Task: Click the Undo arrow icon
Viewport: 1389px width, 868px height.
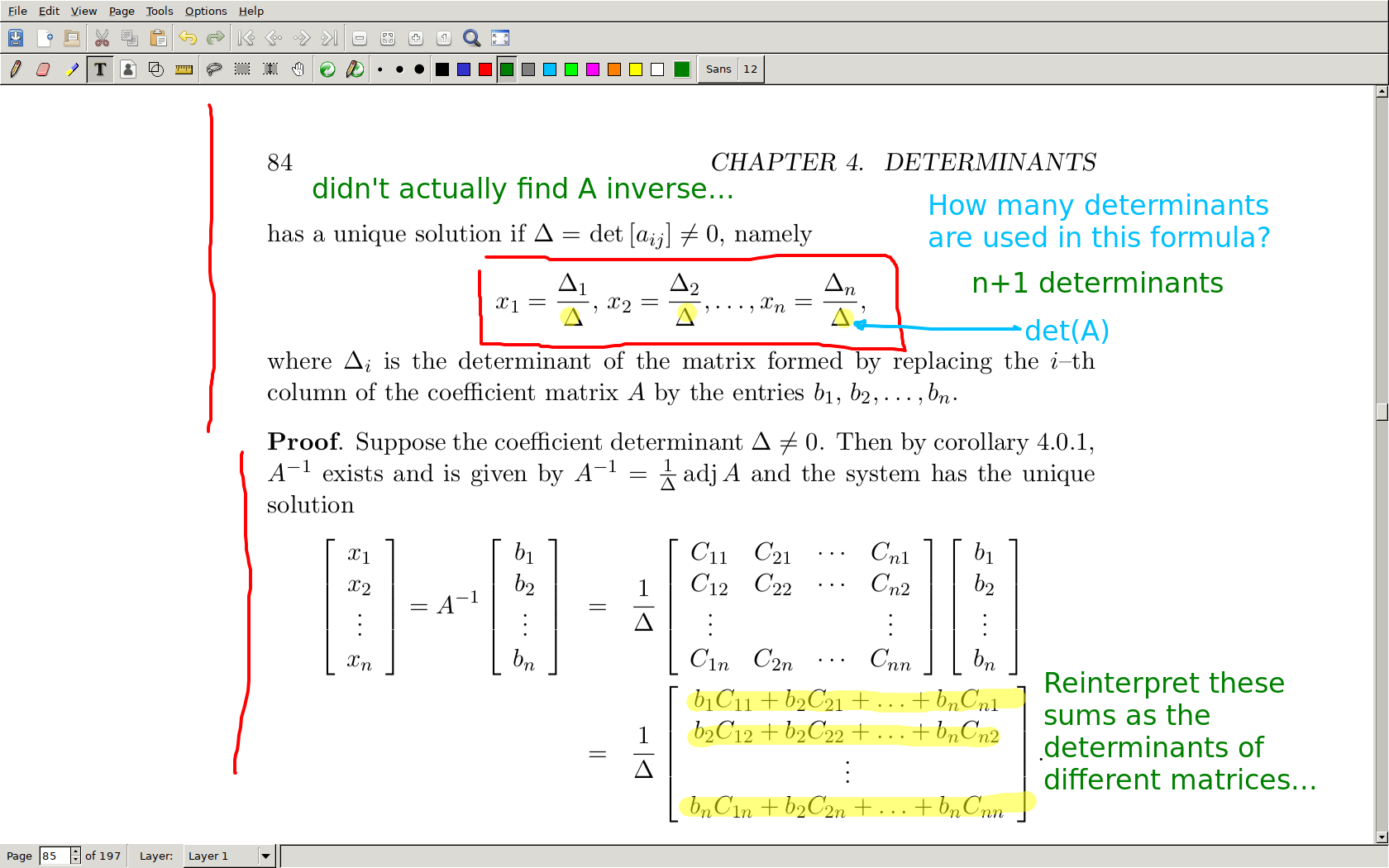Action: [x=188, y=38]
